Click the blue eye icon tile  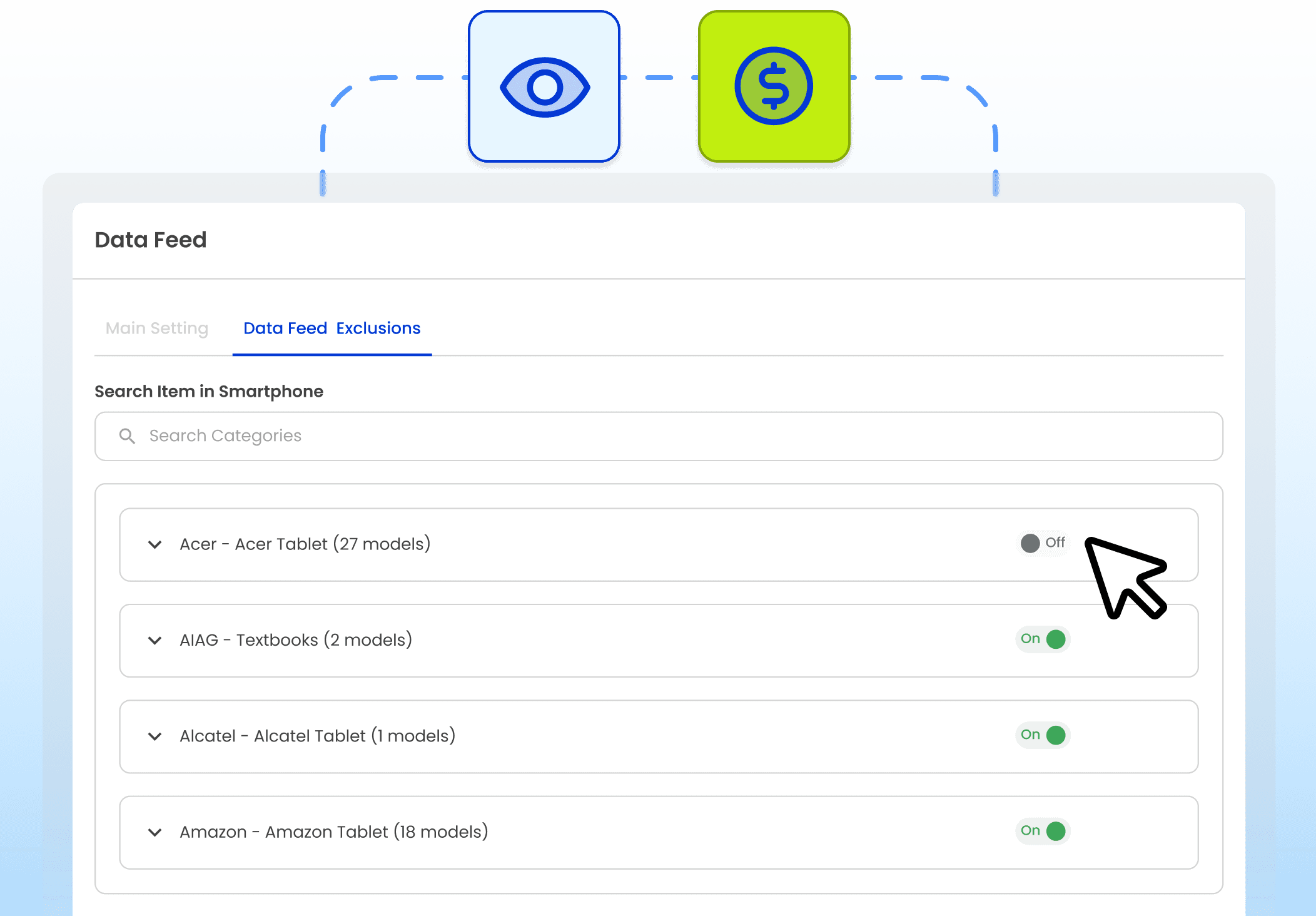click(x=544, y=87)
